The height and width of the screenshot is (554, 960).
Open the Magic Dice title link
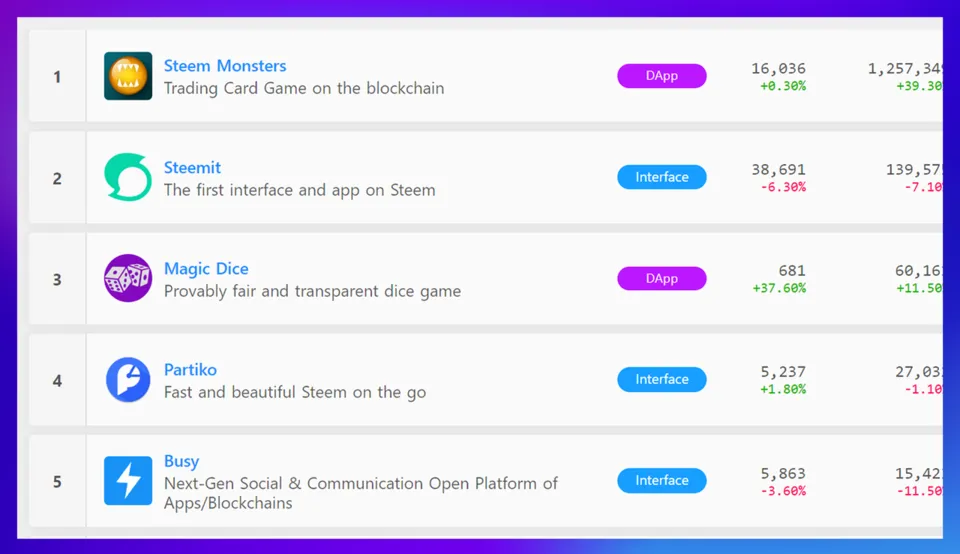[x=206, y=269]
